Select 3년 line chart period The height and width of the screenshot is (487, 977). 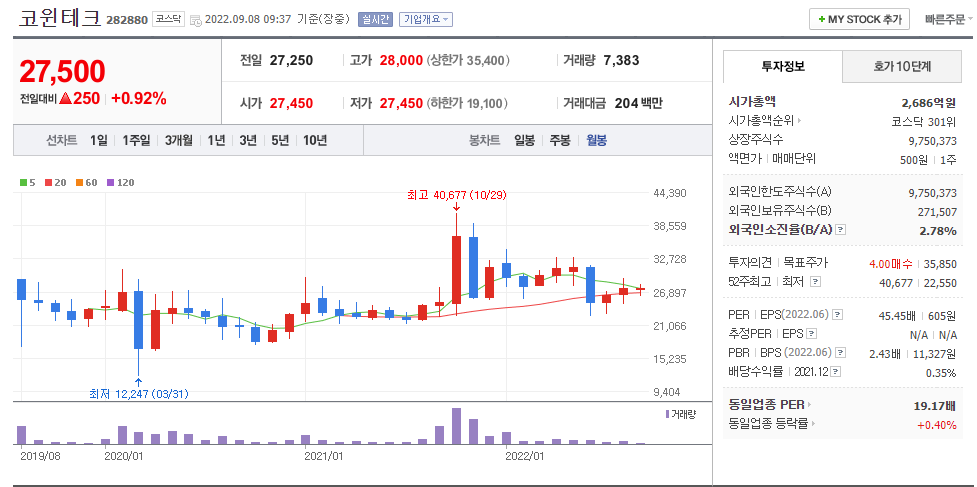[248, 141]
